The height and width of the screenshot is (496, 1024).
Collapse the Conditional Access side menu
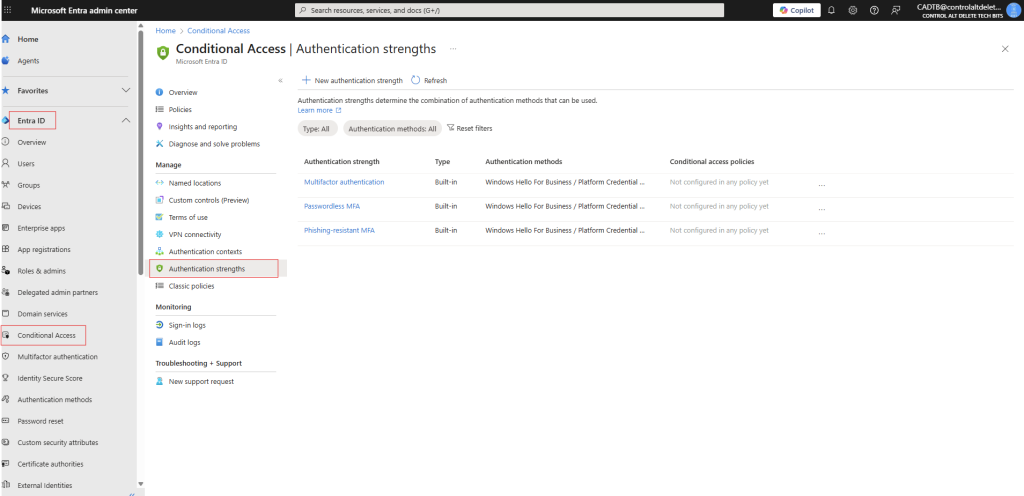280,80
